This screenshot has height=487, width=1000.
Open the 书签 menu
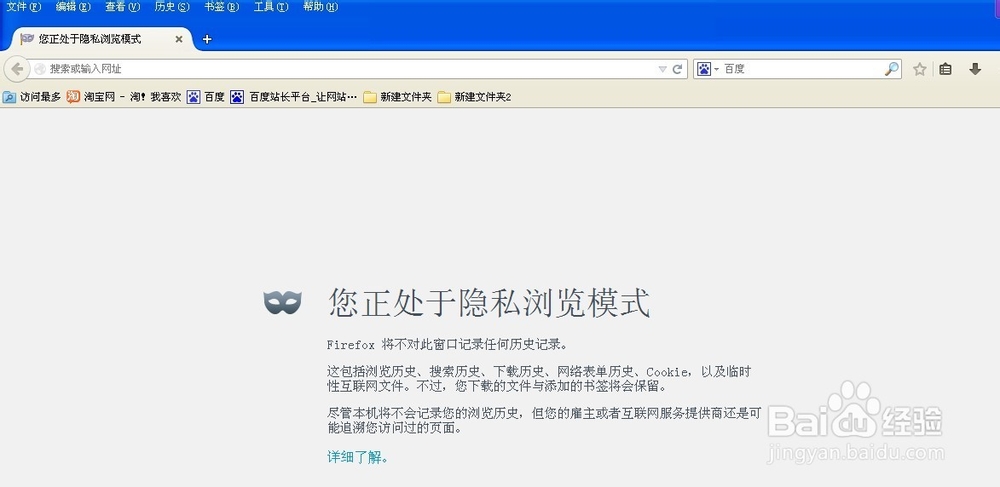[222, 7]
